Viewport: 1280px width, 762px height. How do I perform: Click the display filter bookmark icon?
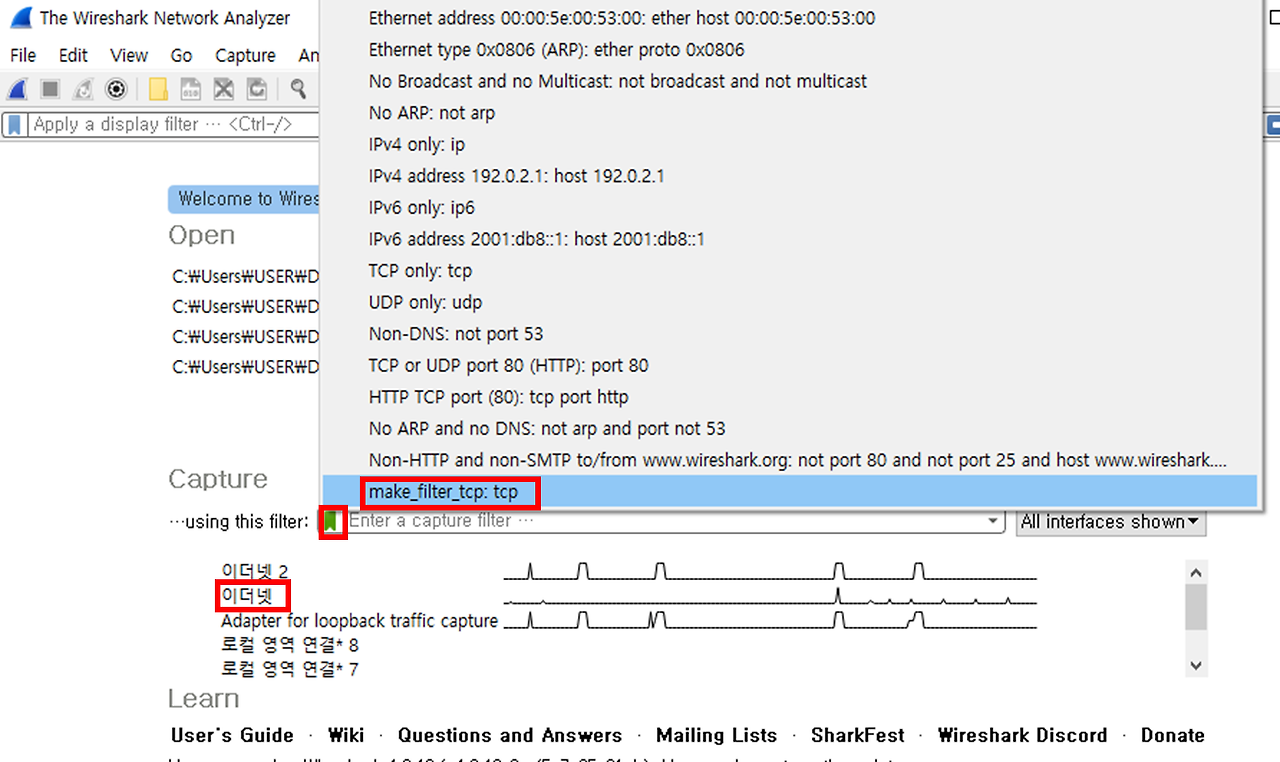coord(15,125)
